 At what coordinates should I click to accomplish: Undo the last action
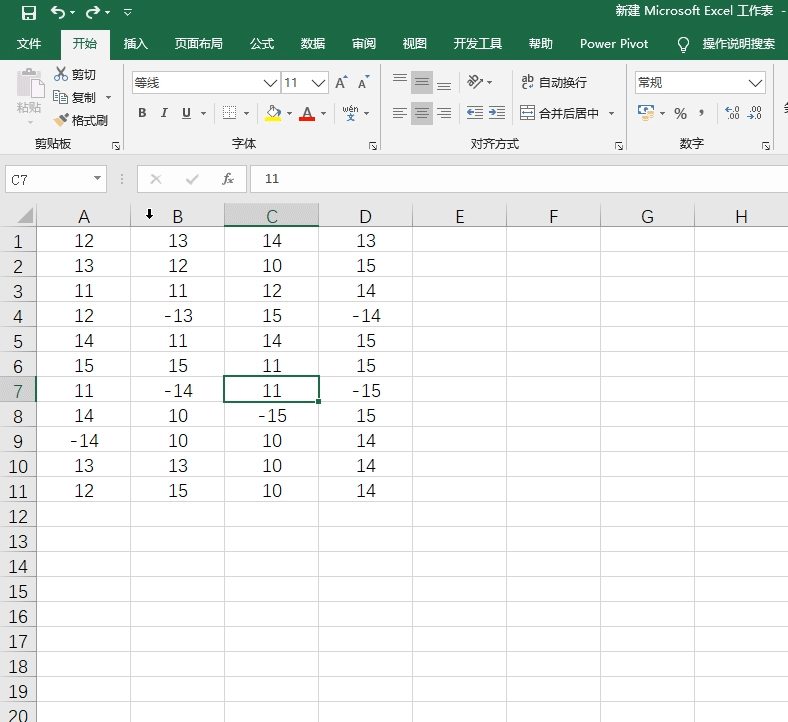click(58, 13)
